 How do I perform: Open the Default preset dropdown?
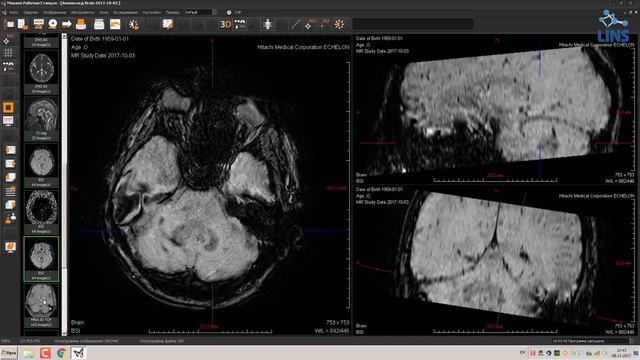click(x=198, y=13)
